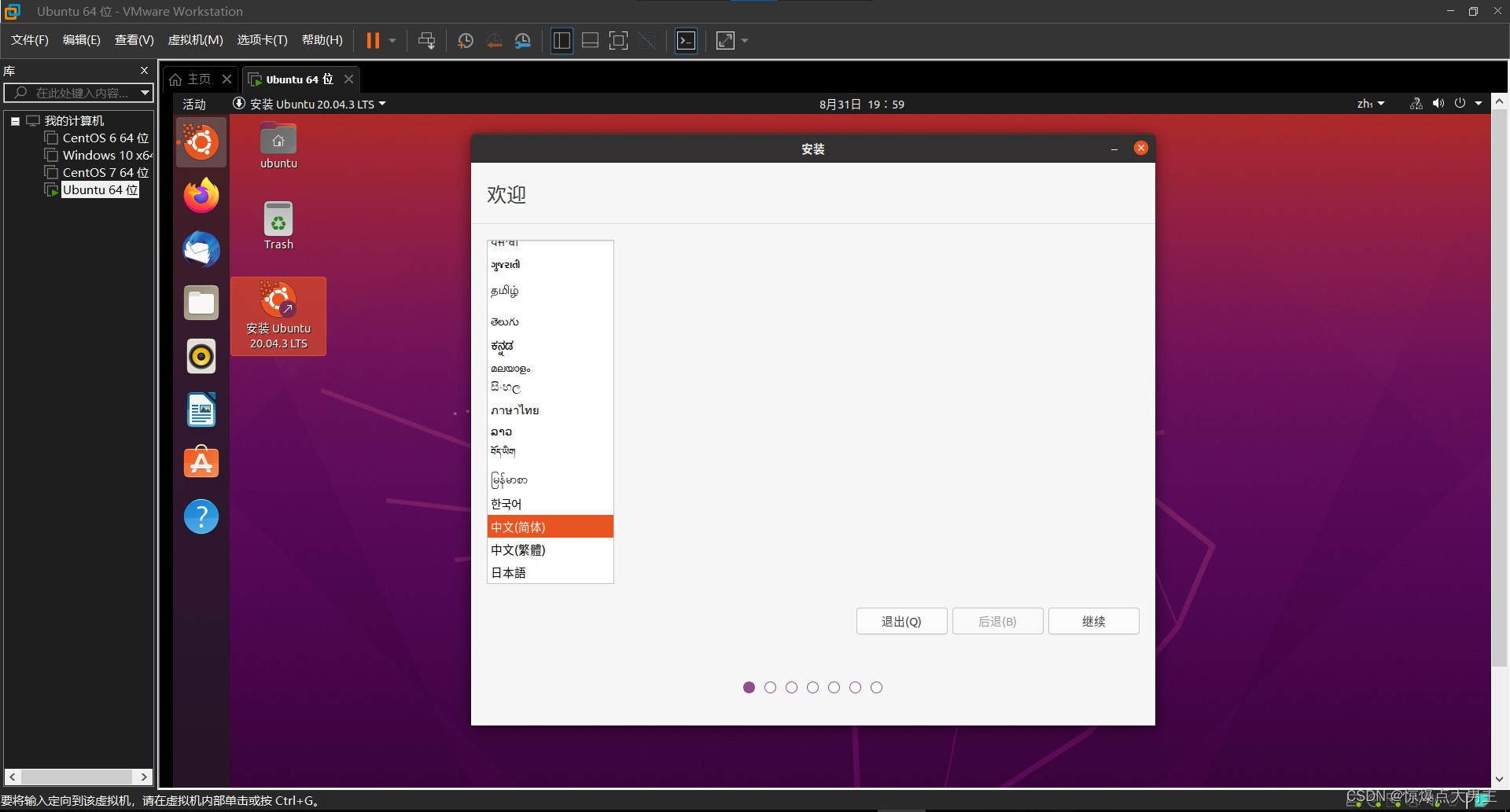Open the 活动 activities overview
Screen dimensions: 1510x812
coord(194,105)
